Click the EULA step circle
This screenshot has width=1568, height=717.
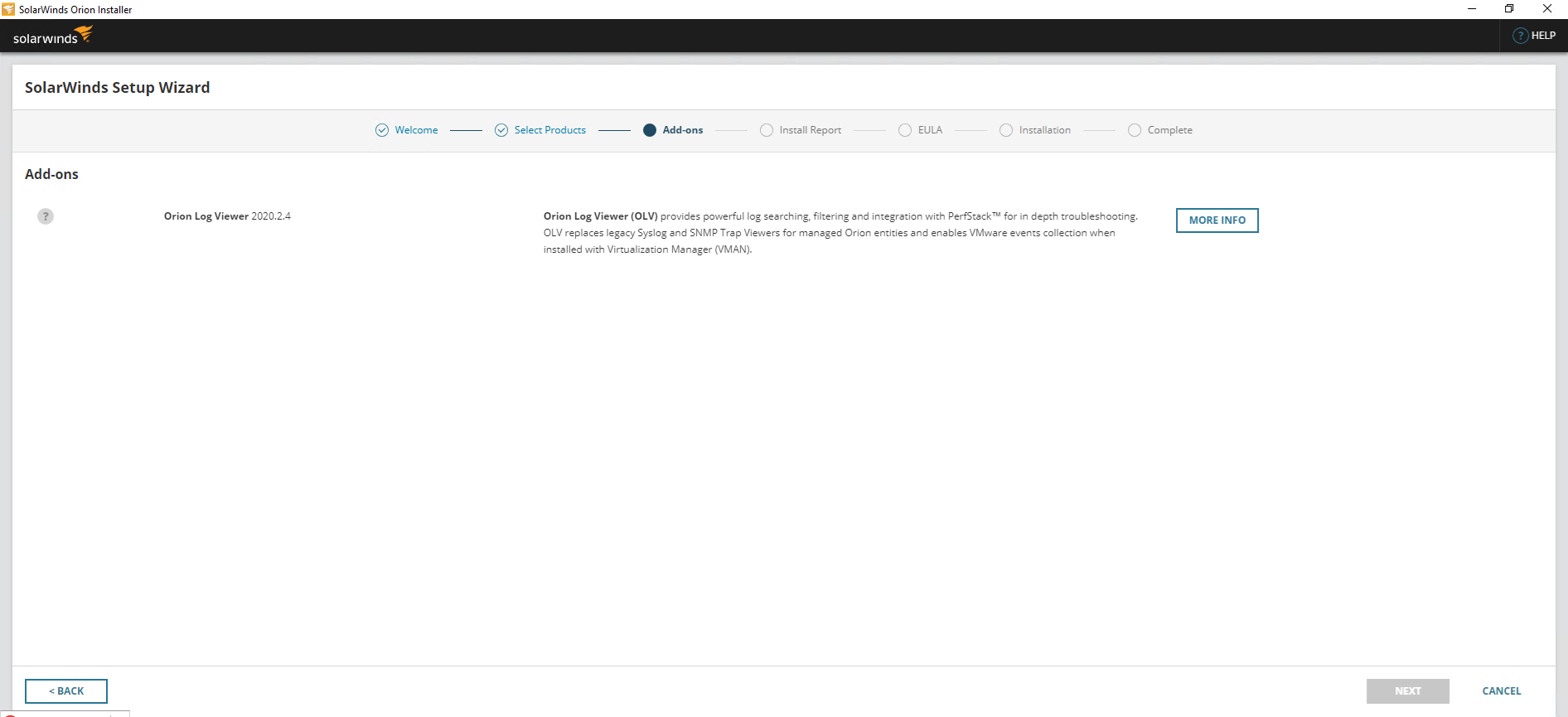coord(905,130)
